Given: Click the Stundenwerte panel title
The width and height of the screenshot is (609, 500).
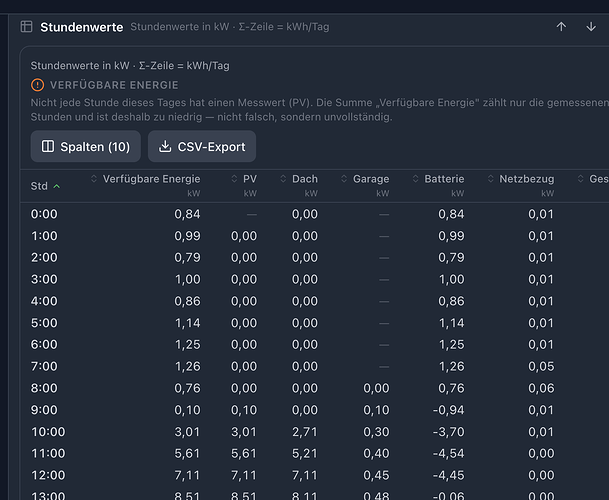Looking at the screenshot, I should (82, 27).
